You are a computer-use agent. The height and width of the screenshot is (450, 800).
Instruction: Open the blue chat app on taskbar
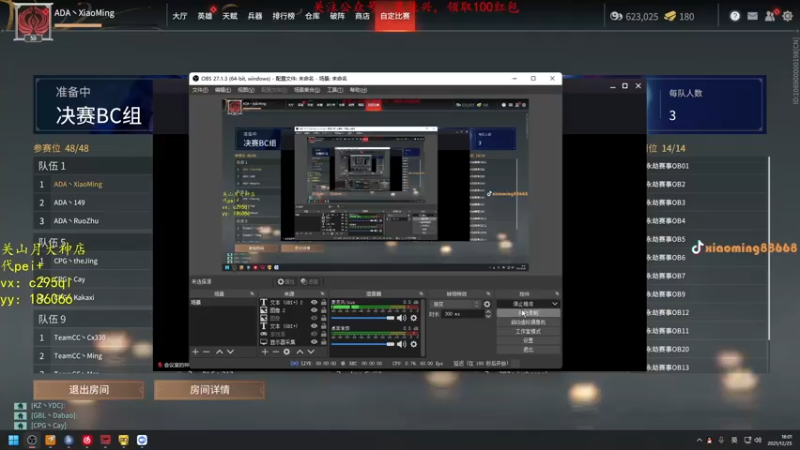142,440
